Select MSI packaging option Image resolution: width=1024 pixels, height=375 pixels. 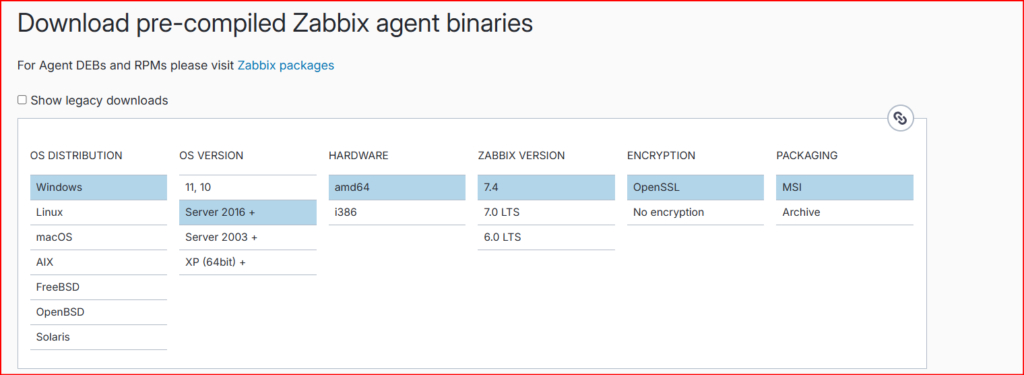point(844,187)
